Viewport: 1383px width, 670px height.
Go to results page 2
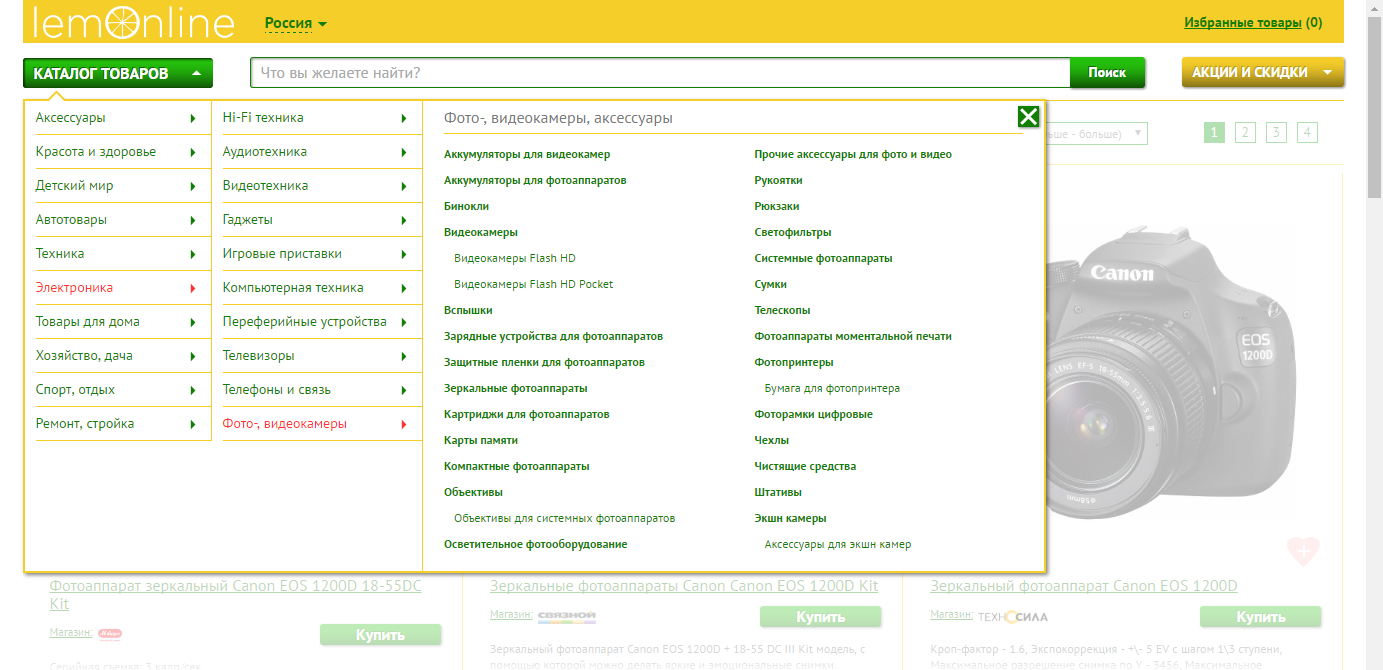click(x=1245, y=132)
